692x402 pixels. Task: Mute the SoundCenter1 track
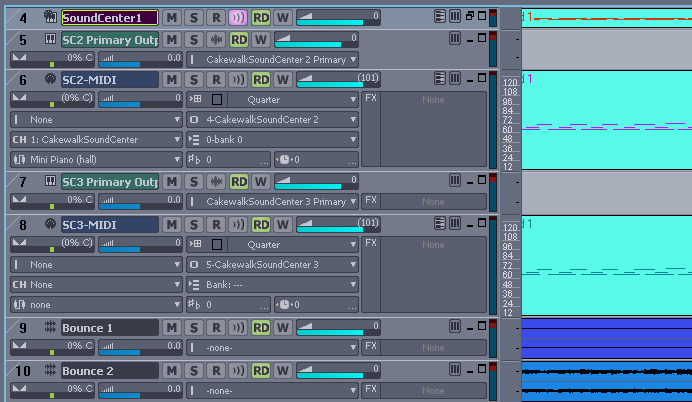[x=171, y=17]
